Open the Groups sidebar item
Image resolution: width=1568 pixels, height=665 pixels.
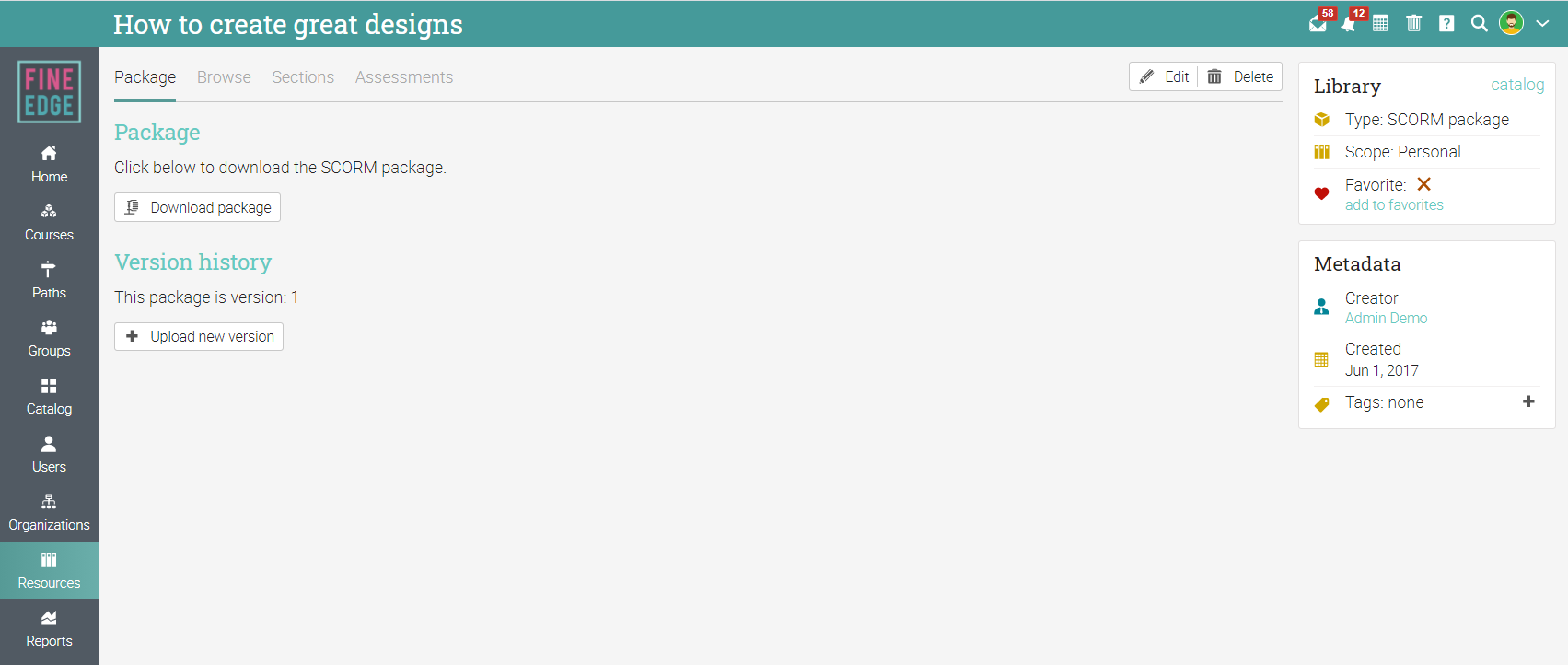pyautogui.click(x=49, y=339)
